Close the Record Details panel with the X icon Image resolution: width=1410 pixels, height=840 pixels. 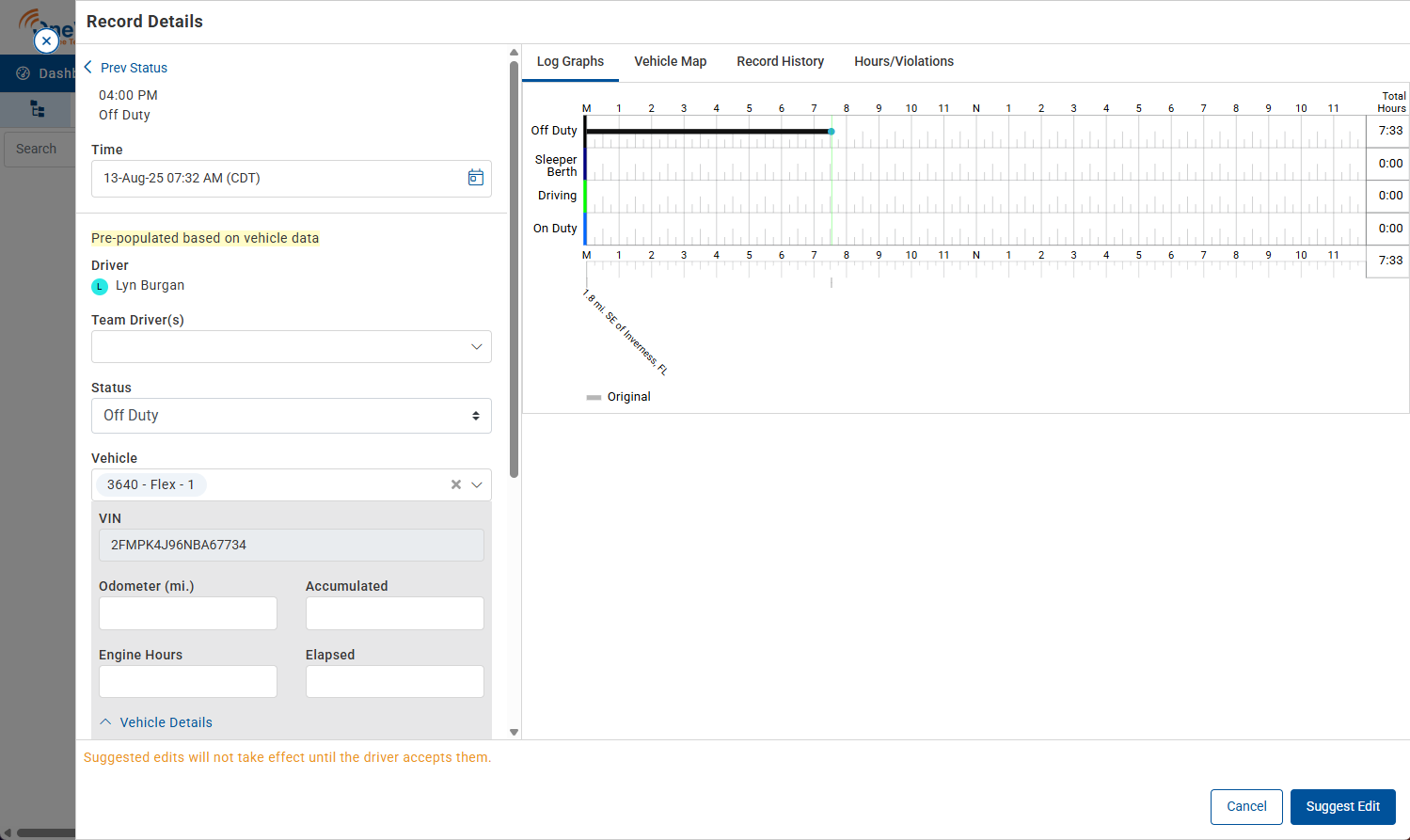(46, 41)
